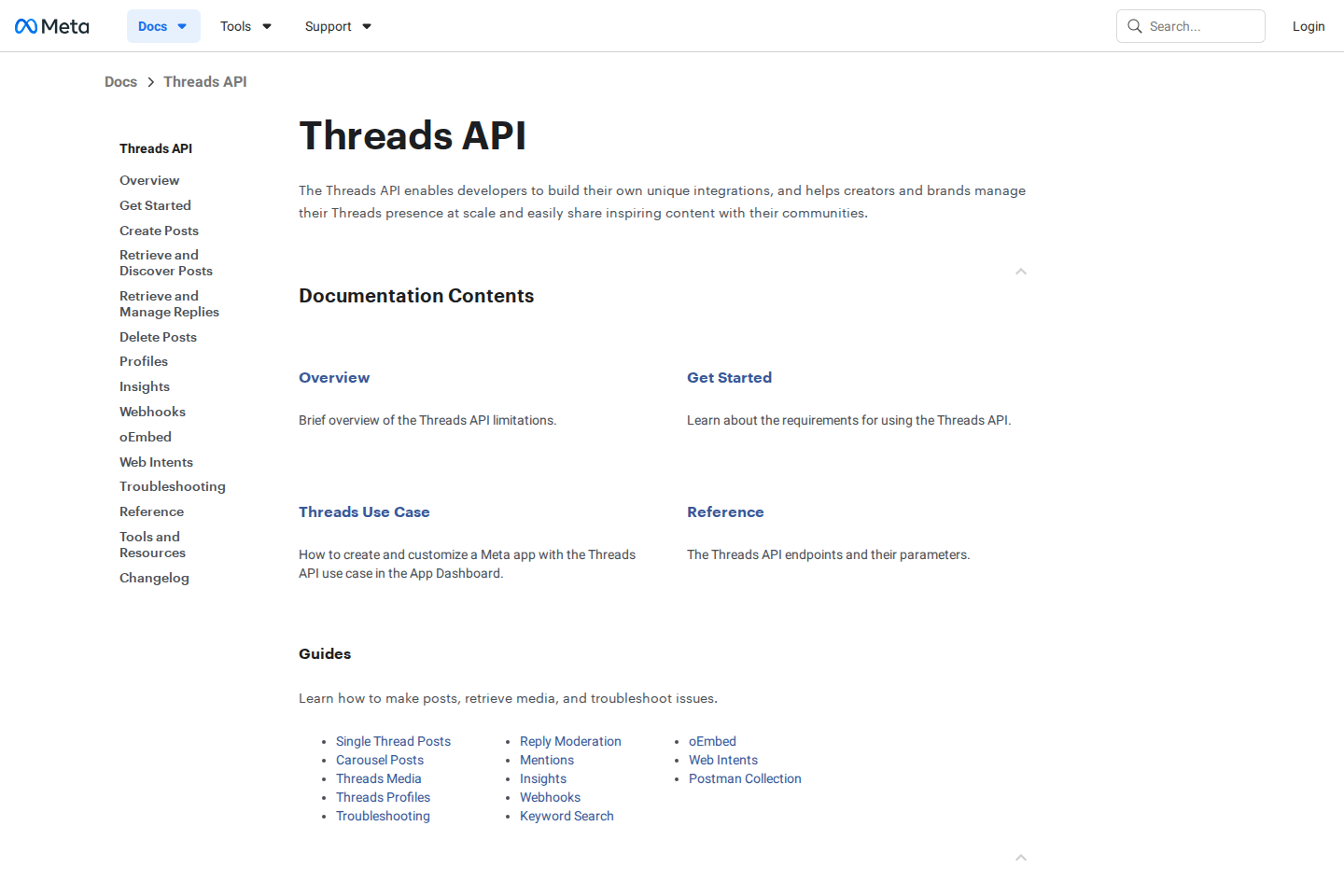1344x896 pixels.
Task: Focus the Search input field
Action: point(1191,26)
